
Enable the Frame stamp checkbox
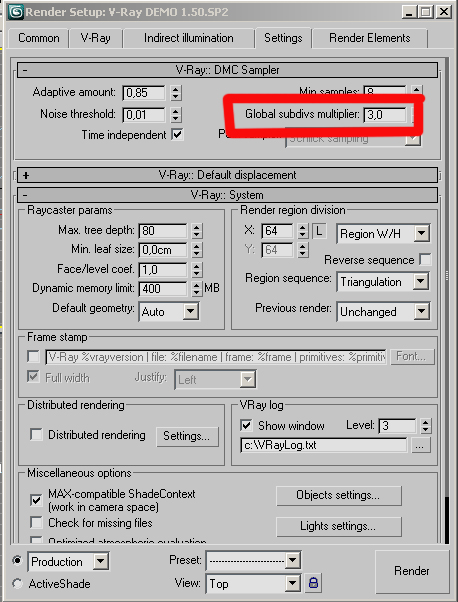pos(33,357)
